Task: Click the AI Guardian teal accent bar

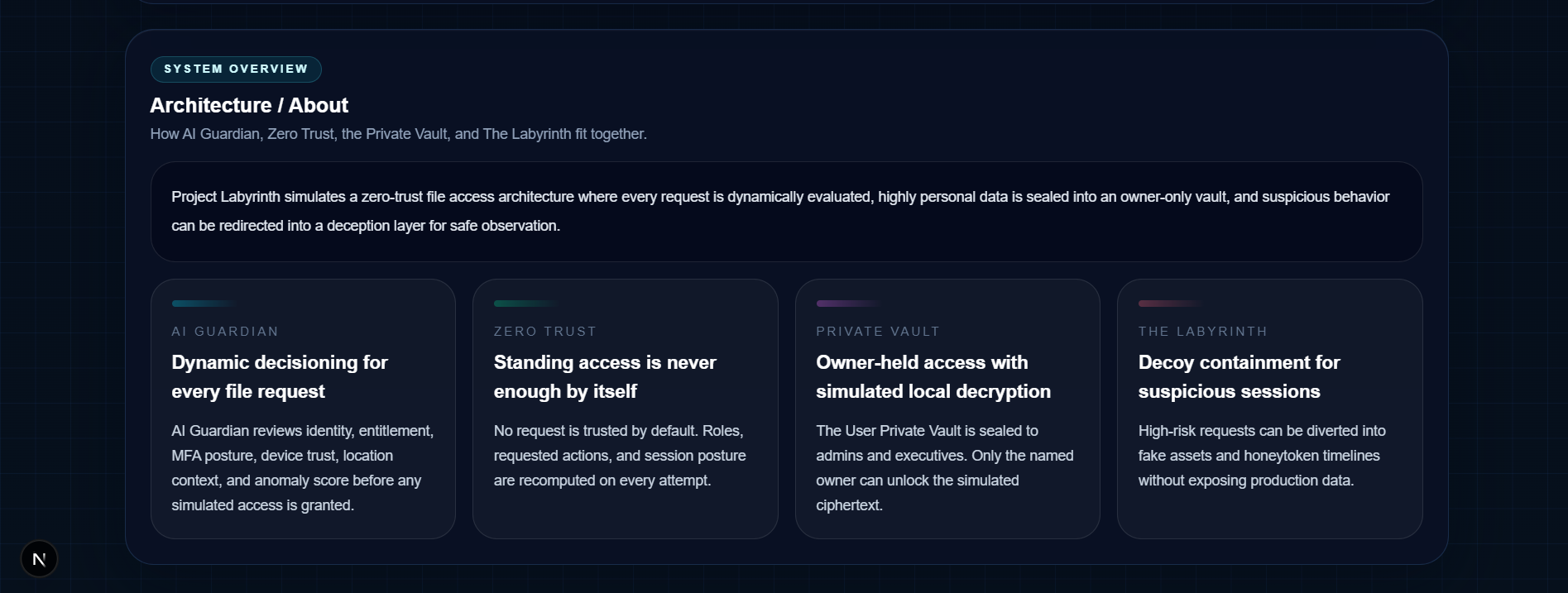Action: [x=204, y=304]
